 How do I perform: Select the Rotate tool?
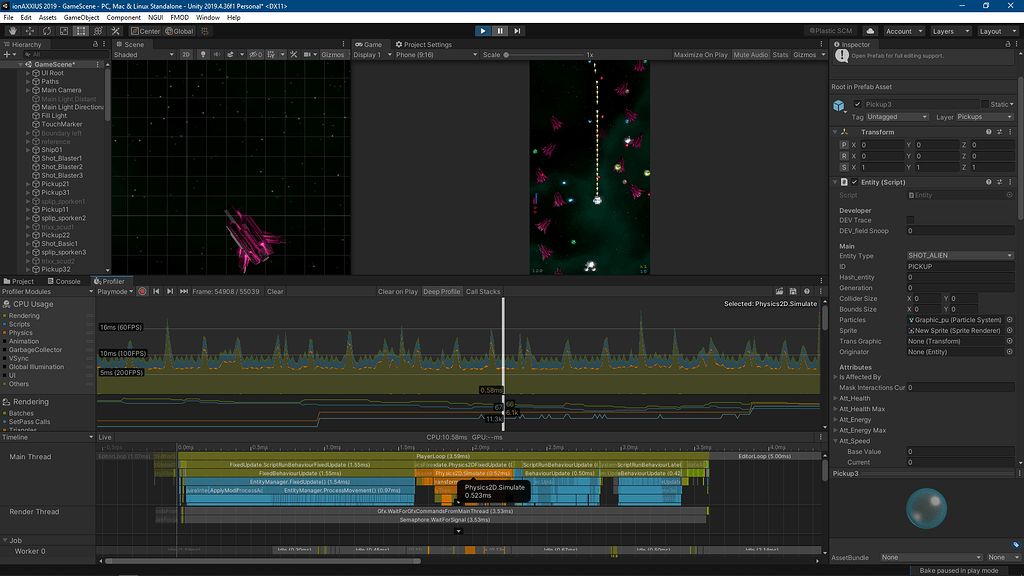(x=46, y=30)
